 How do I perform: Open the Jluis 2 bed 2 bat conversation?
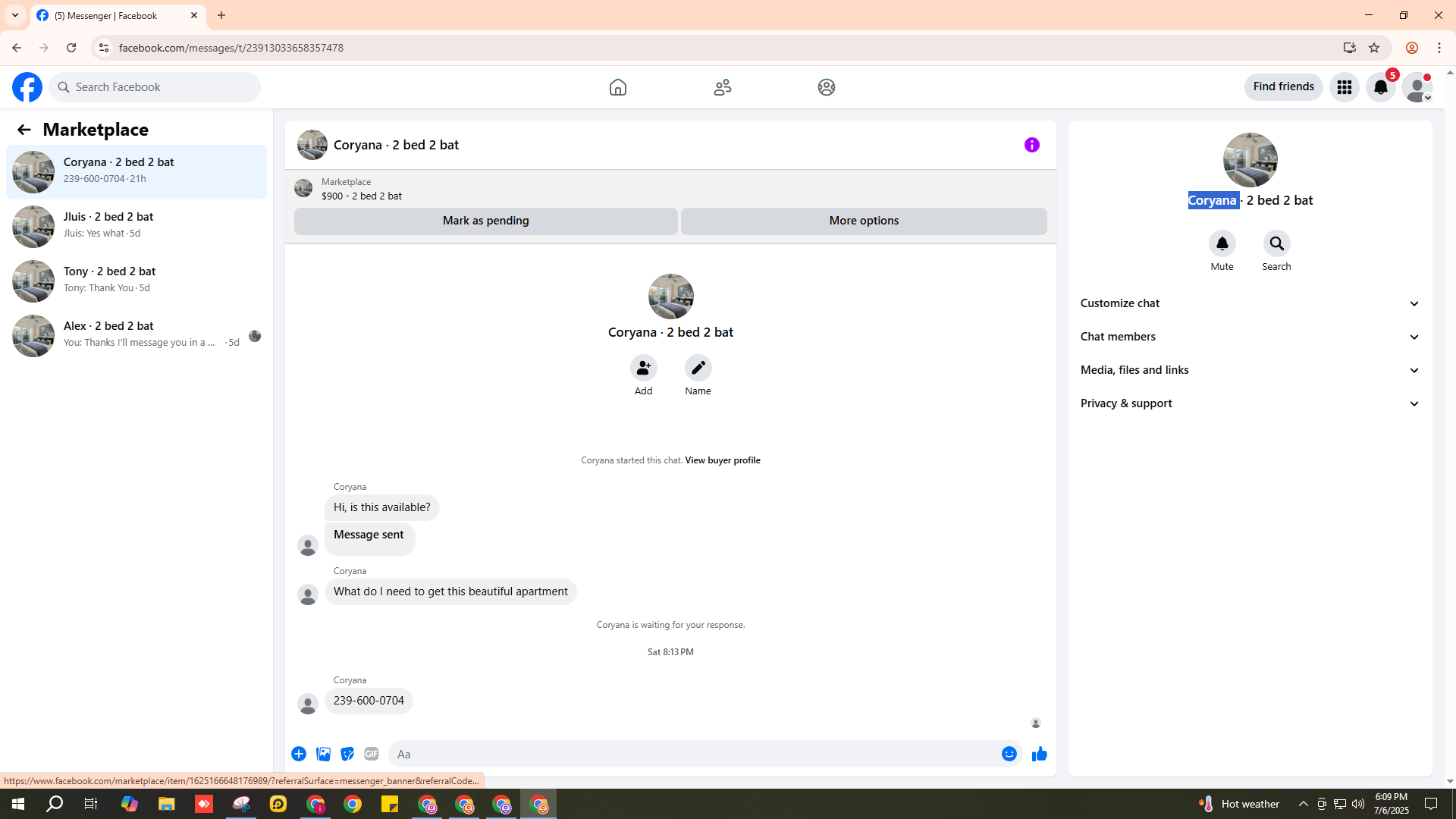pyautogui.click(x=136, y=226)
